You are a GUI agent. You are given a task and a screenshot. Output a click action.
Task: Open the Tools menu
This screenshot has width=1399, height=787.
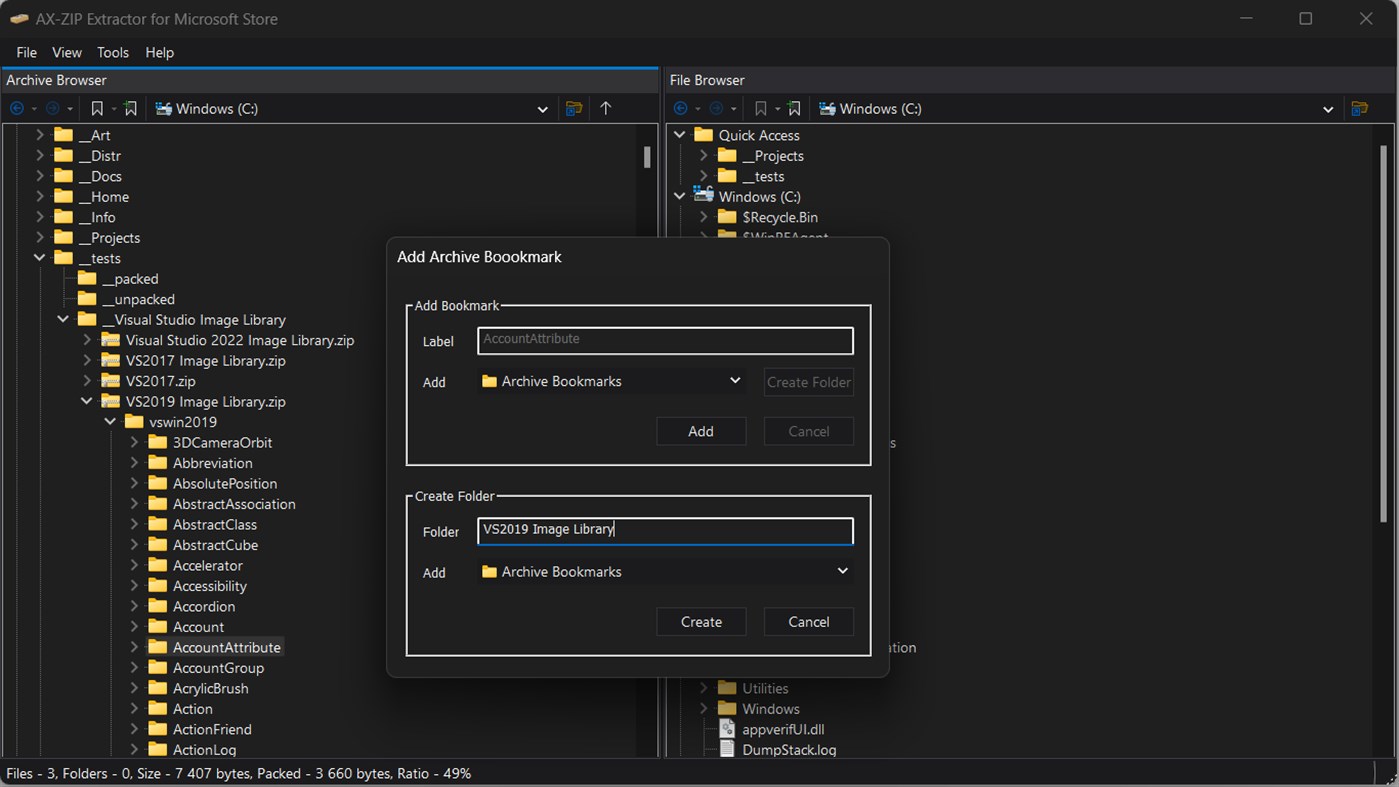pos(112,52)
